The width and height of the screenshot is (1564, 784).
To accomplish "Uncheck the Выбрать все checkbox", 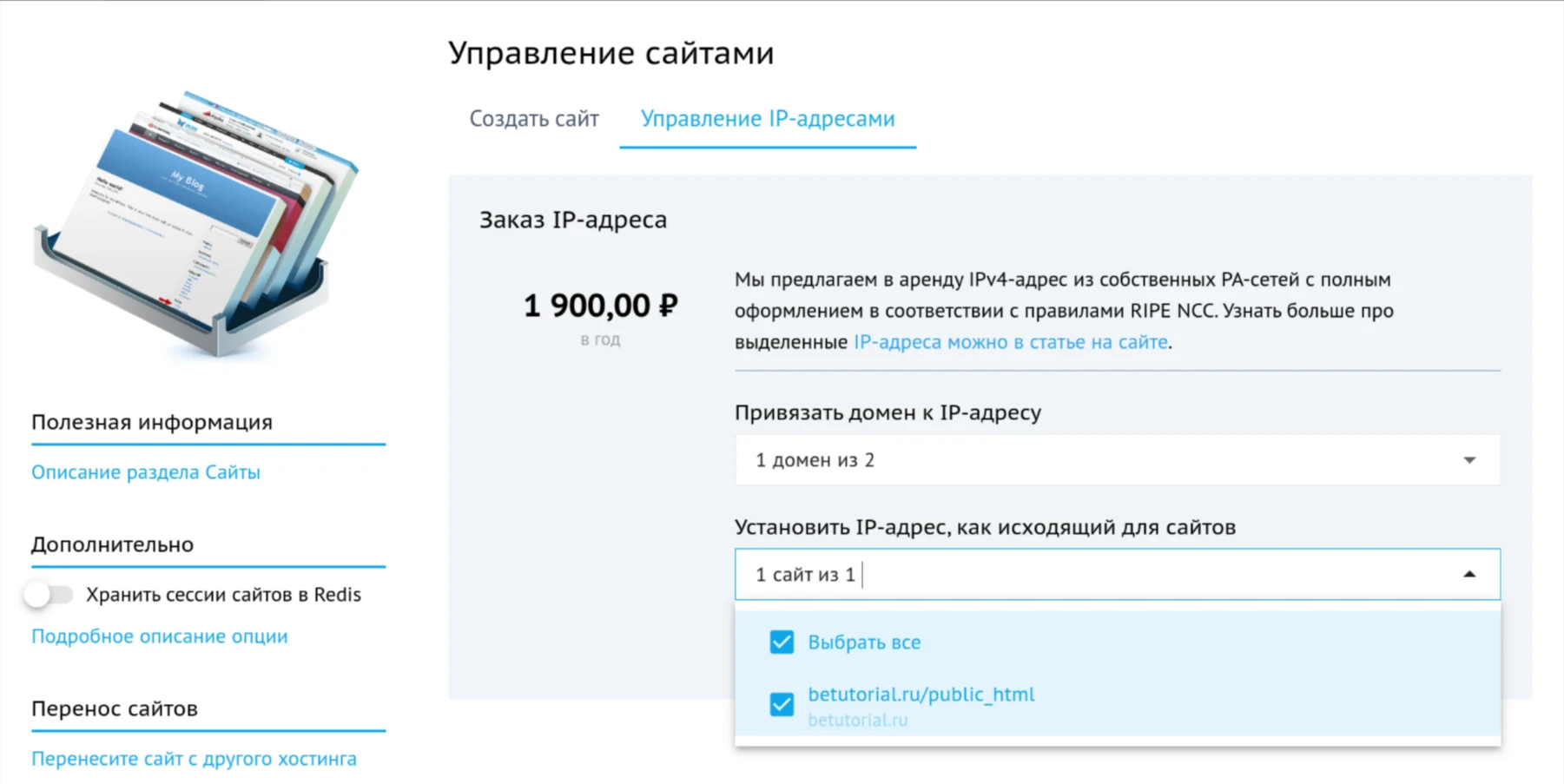I will click(782, 642).
